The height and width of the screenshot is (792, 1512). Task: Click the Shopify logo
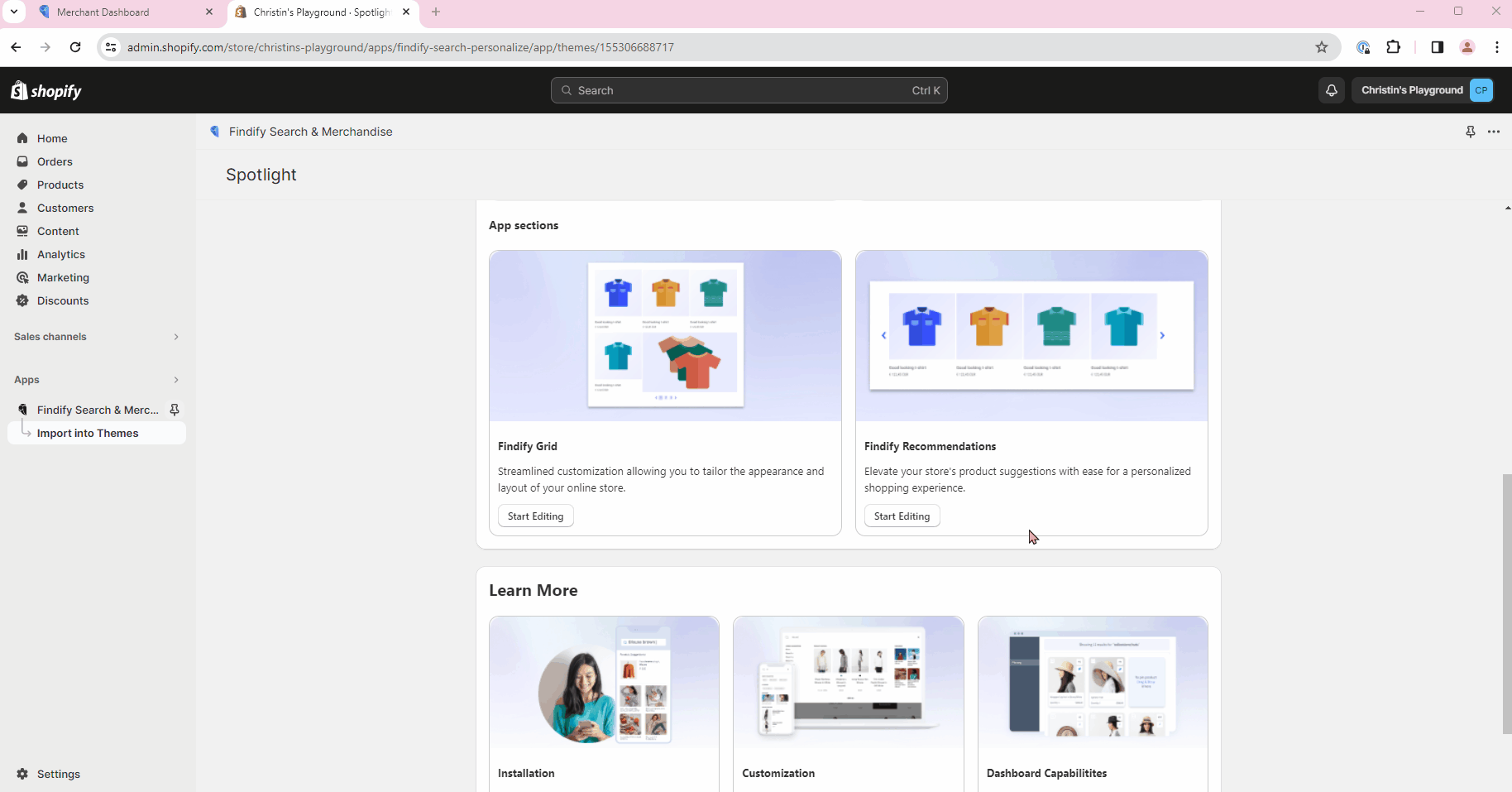click(x=46, y=90)
